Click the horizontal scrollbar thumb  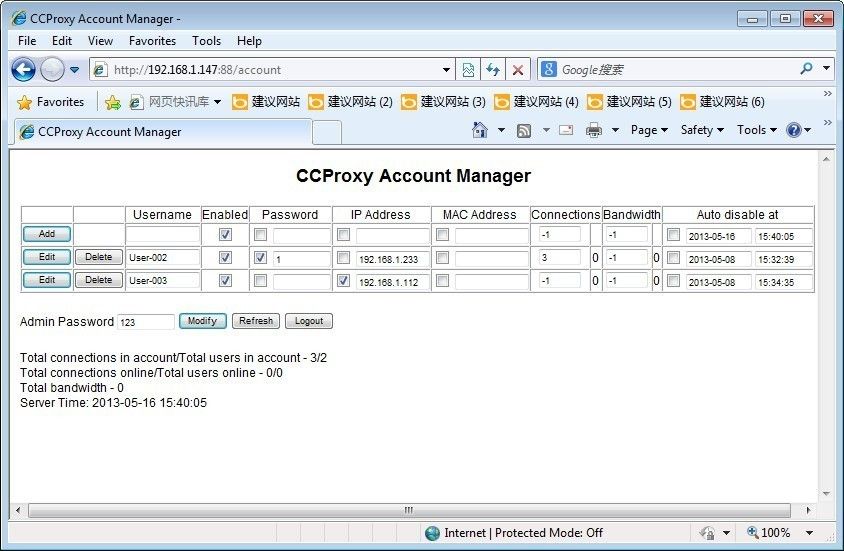(409, 510)
